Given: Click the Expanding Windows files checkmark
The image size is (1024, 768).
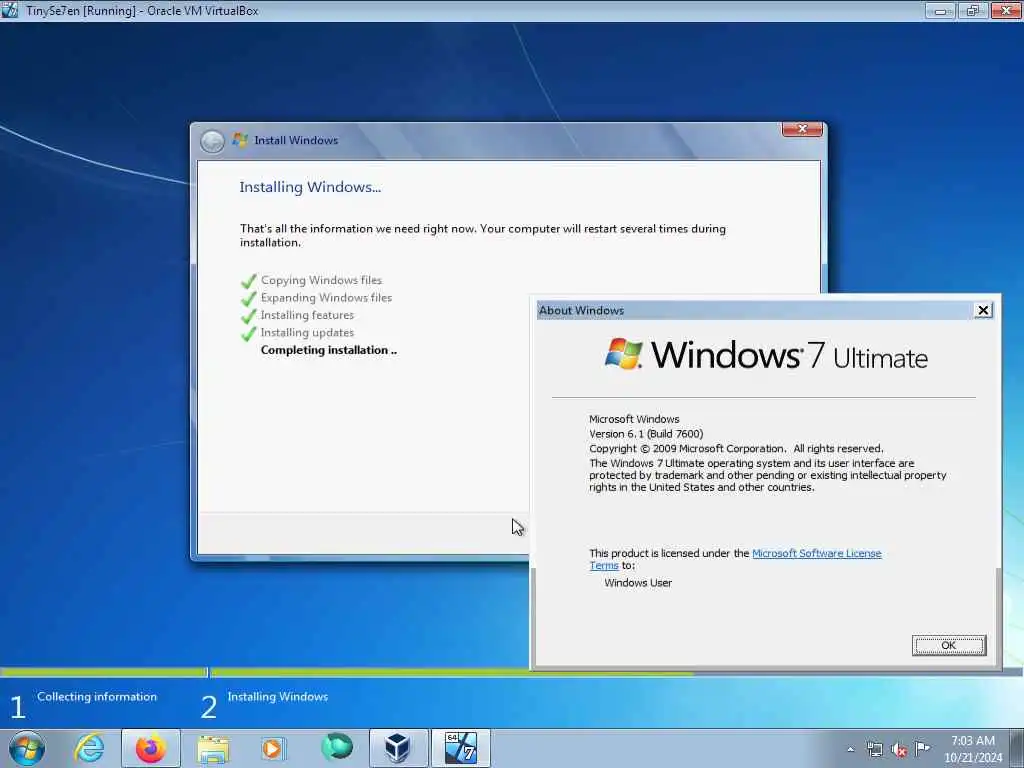Looking at the screenshot, I should coord(248,298).
